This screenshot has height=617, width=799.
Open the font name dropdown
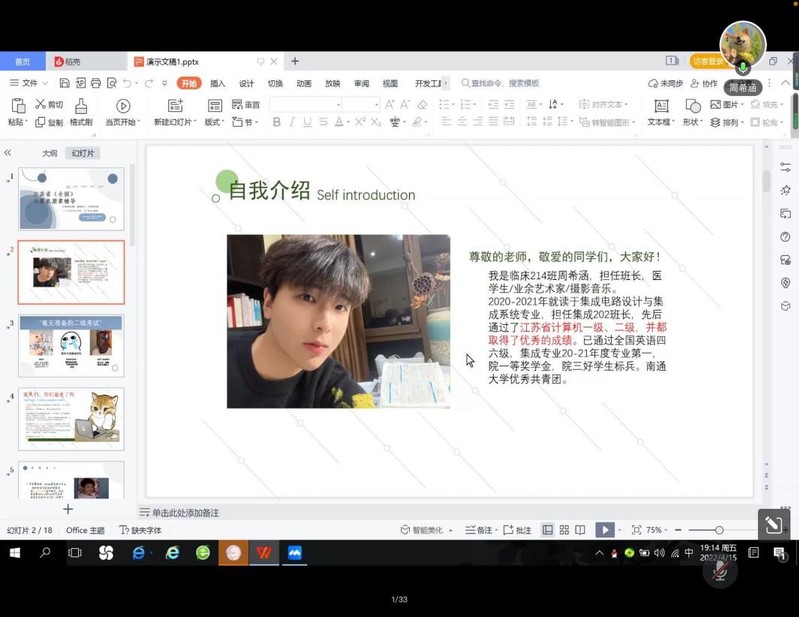(338, 105)
